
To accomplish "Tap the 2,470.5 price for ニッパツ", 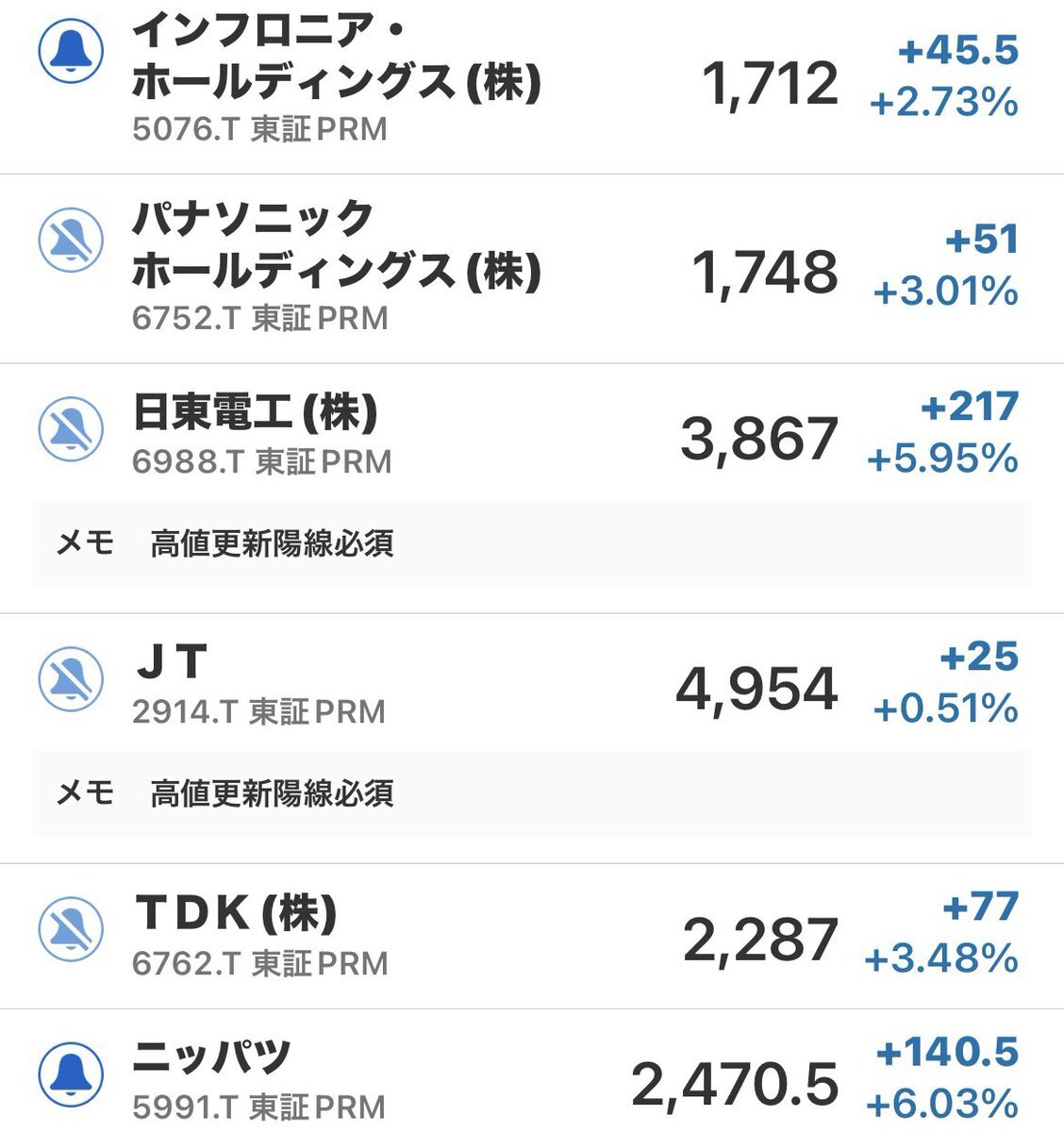I will point(735,1084).
